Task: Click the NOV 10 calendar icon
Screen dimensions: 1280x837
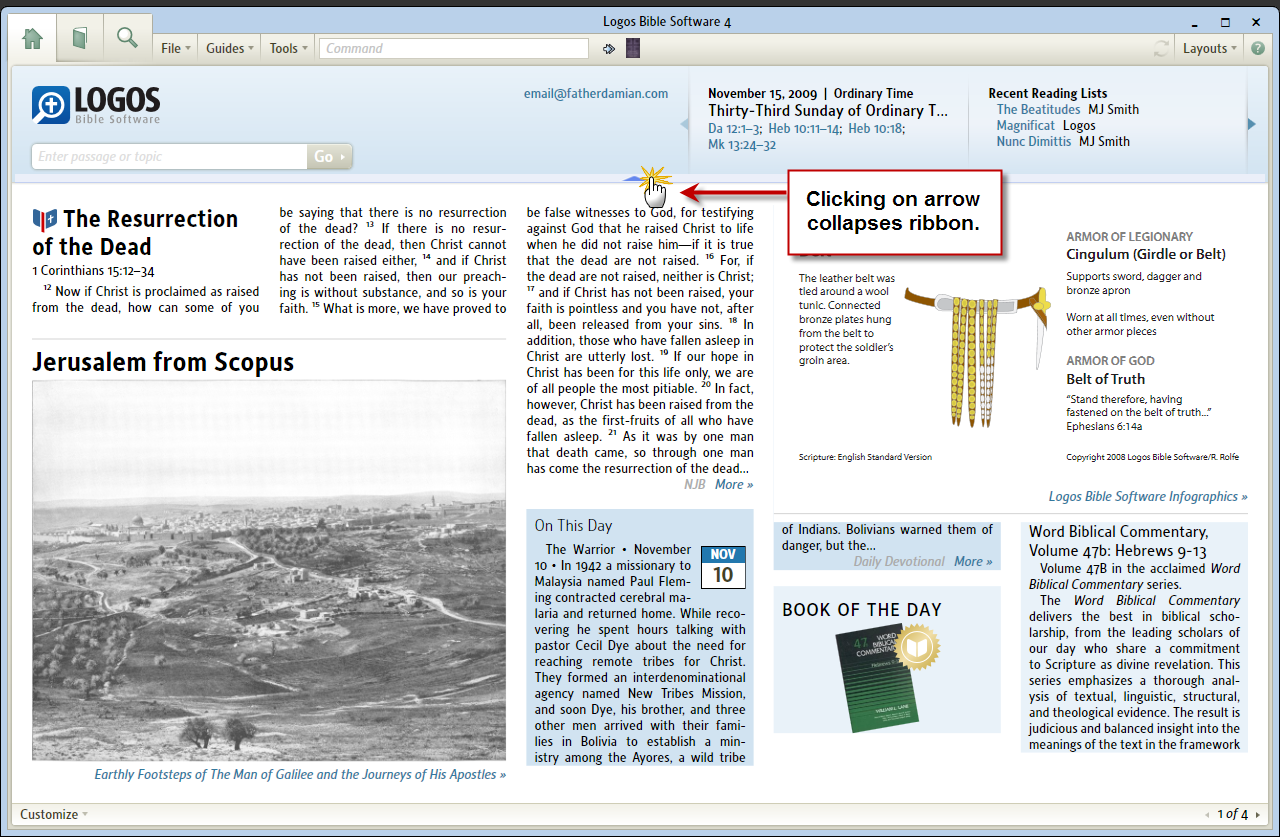Action: tap(723, 567)
